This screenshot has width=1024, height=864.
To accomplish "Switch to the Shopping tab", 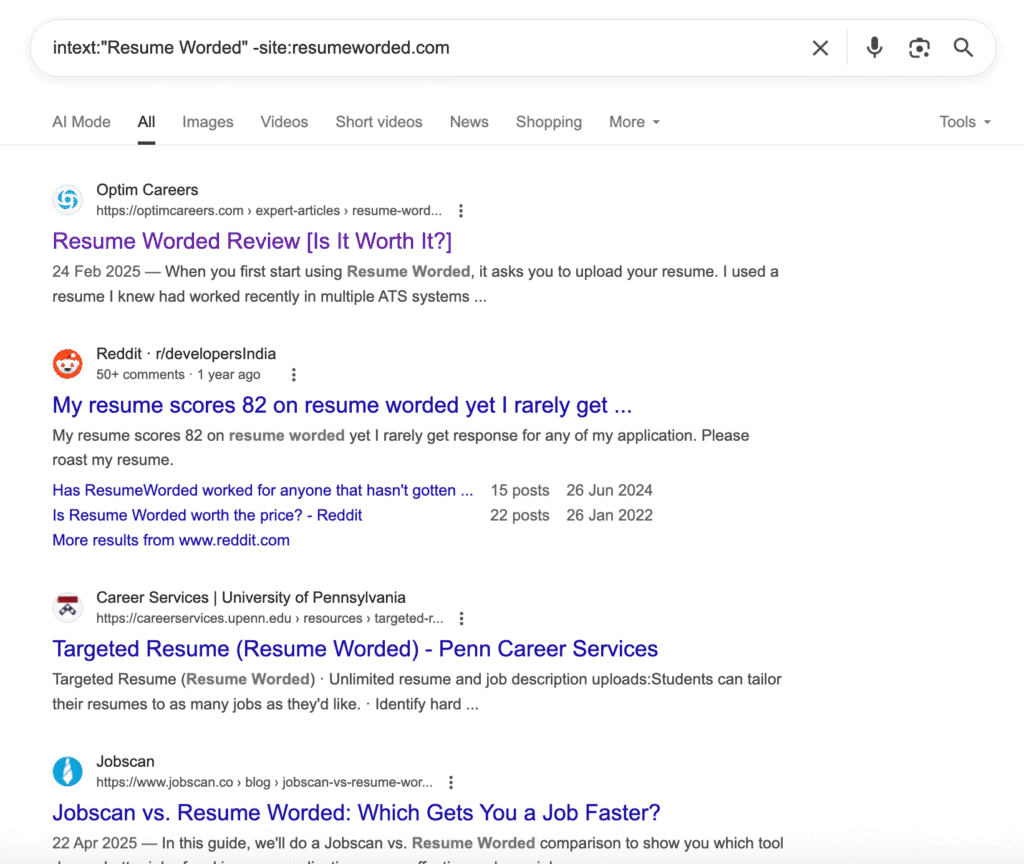I will click(549, 122).
